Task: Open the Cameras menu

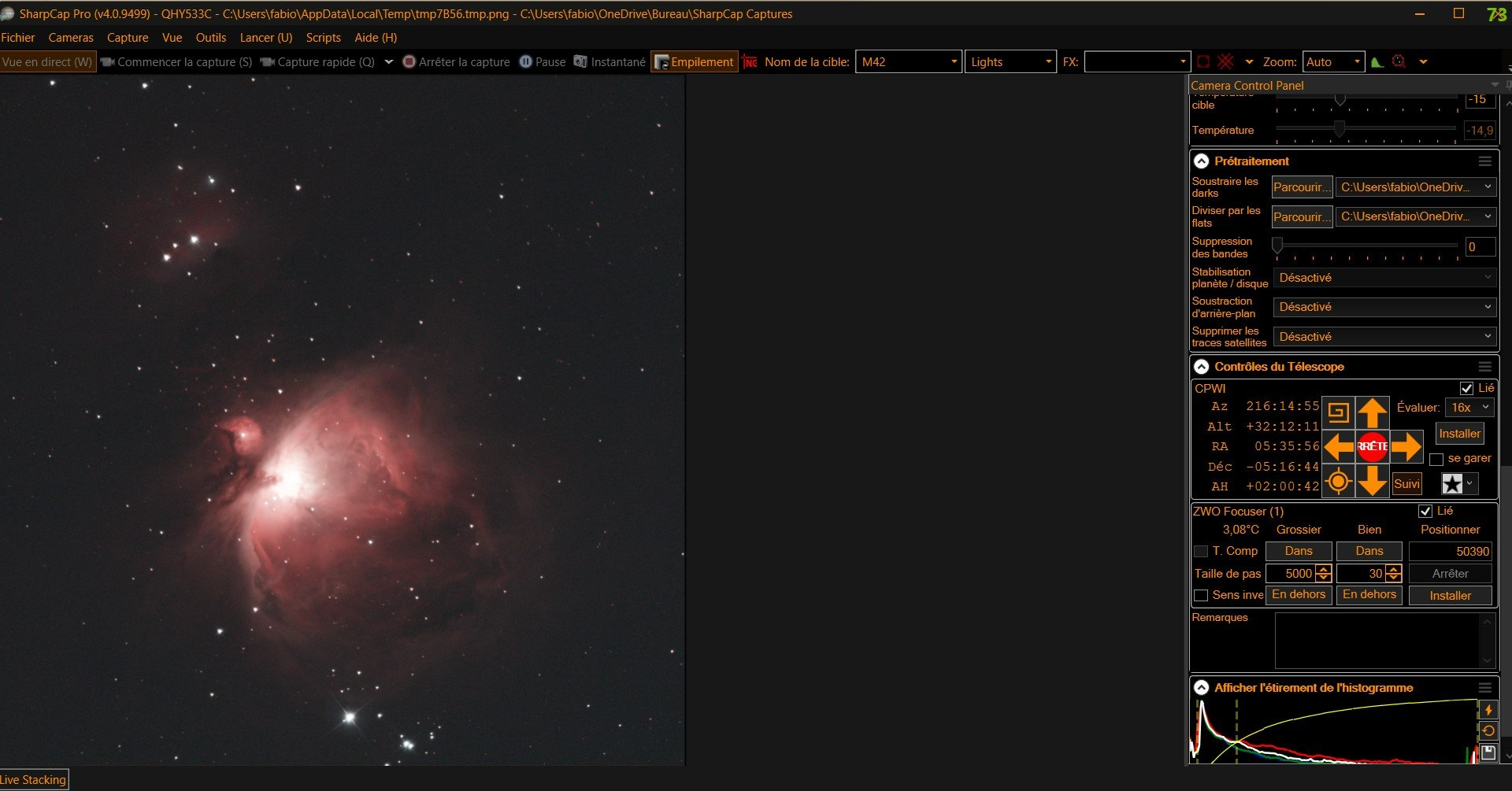Action: (71, 38)
